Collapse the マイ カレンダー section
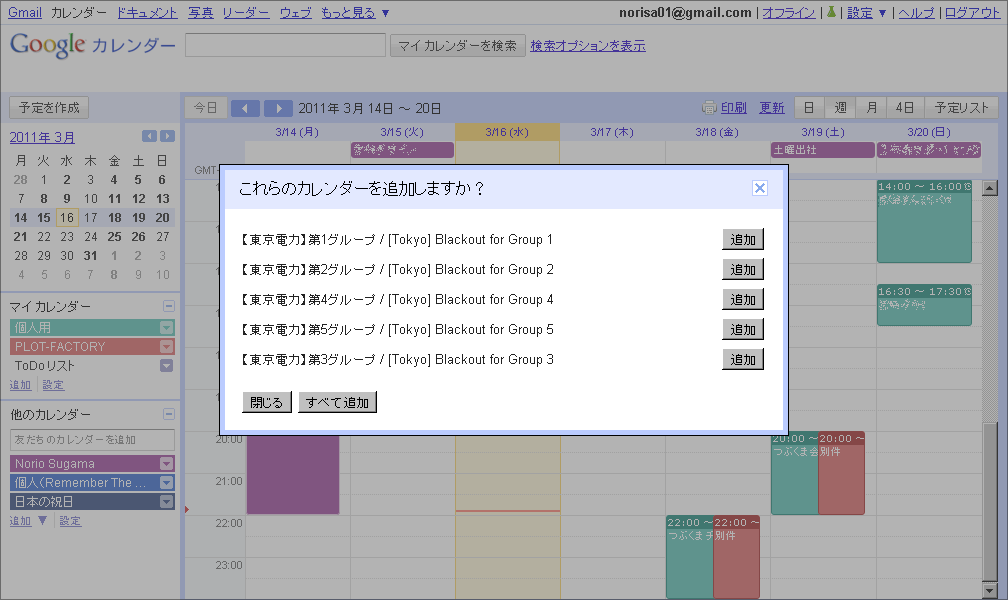 coord(168,306)
